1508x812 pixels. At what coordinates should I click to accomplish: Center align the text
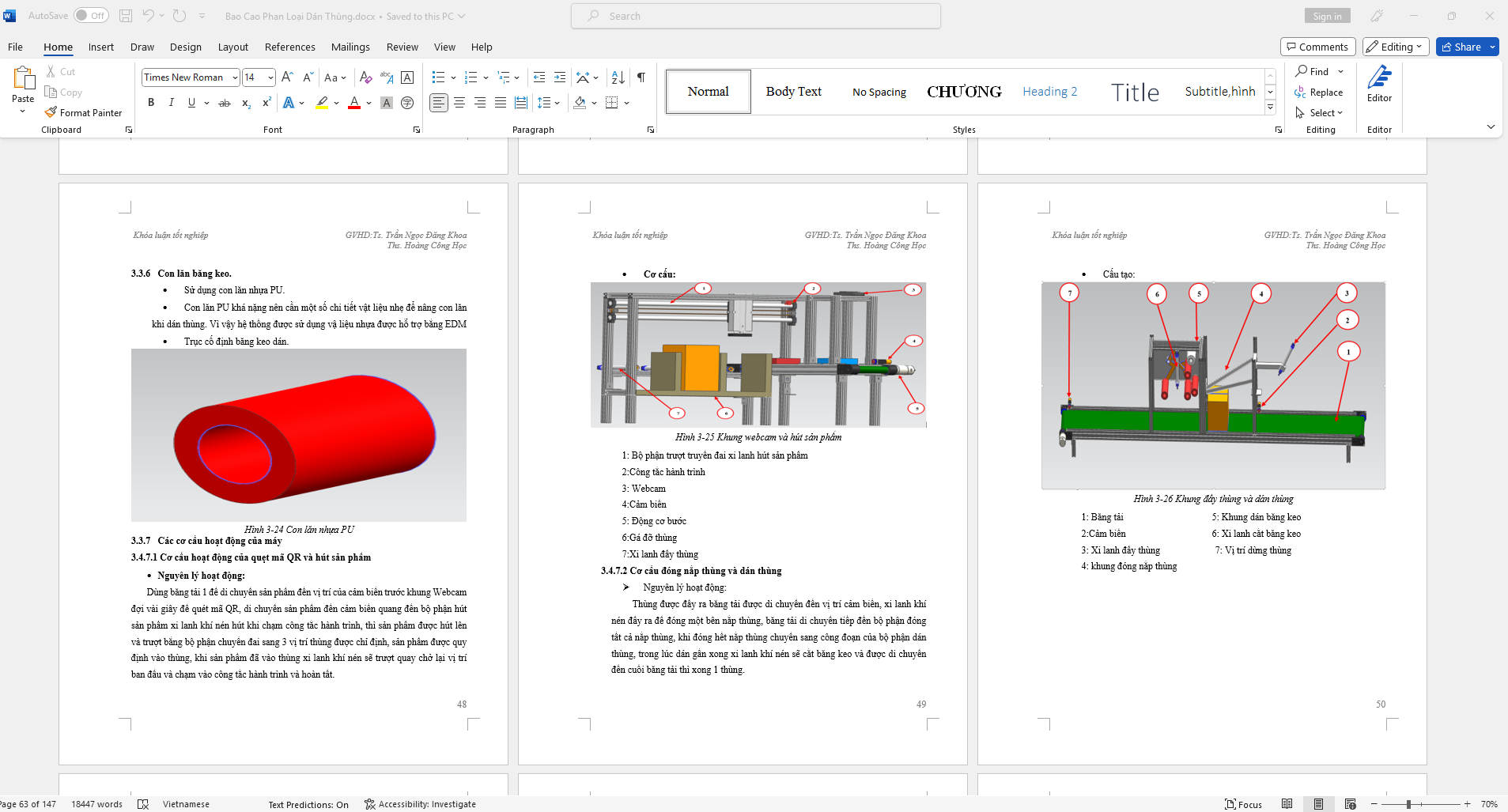(x=459, y=103)
